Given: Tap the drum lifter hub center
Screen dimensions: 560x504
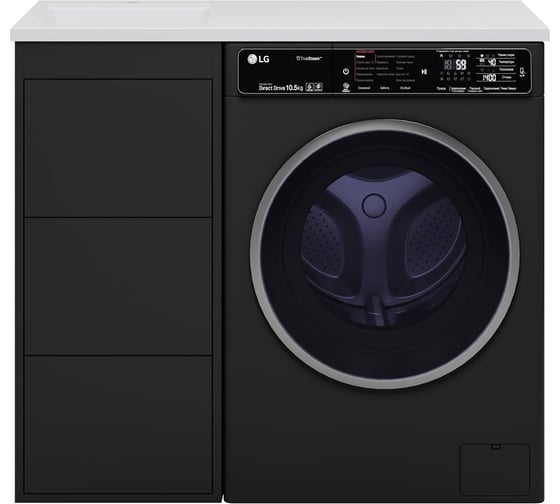Looking at the screenshot, I should point(374,205).
